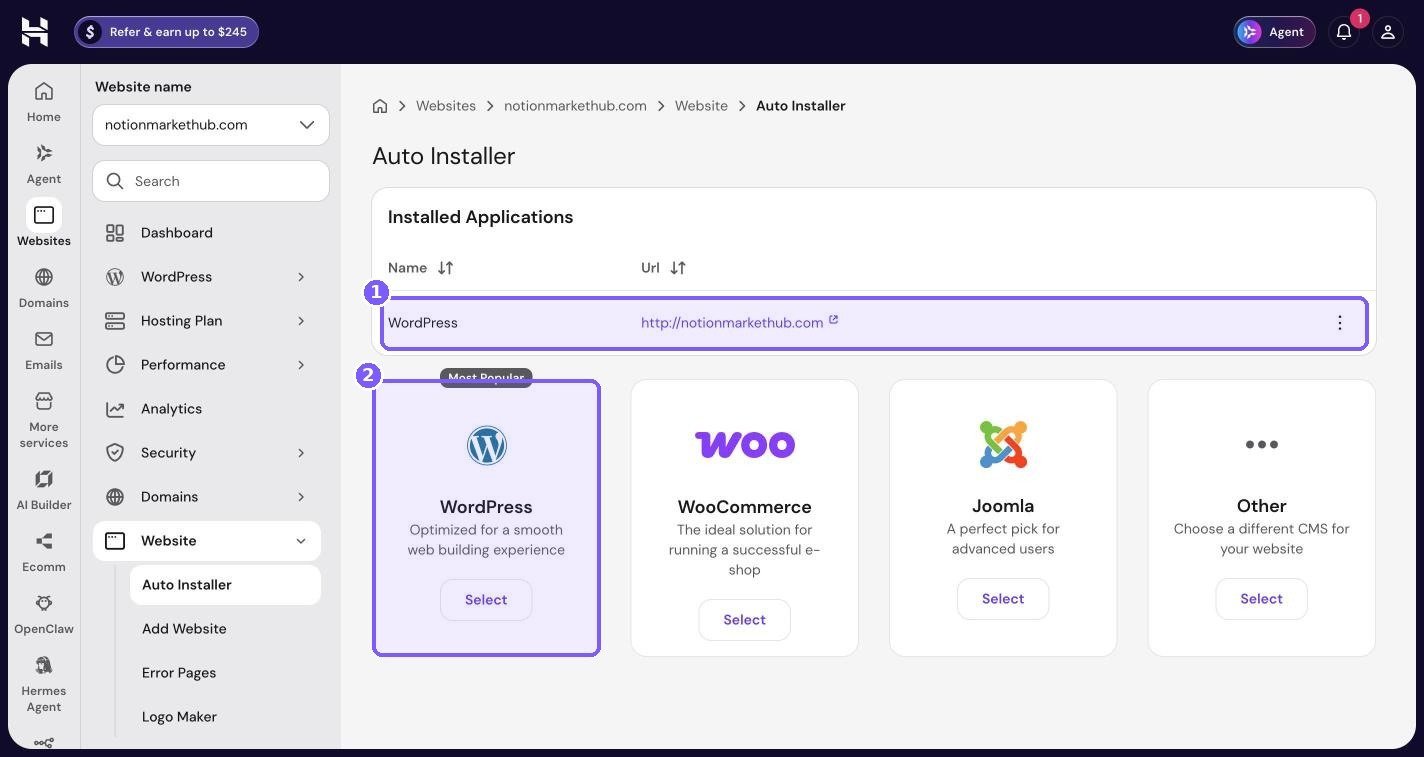Select WordPress for installation

click(x=486, y=600)
